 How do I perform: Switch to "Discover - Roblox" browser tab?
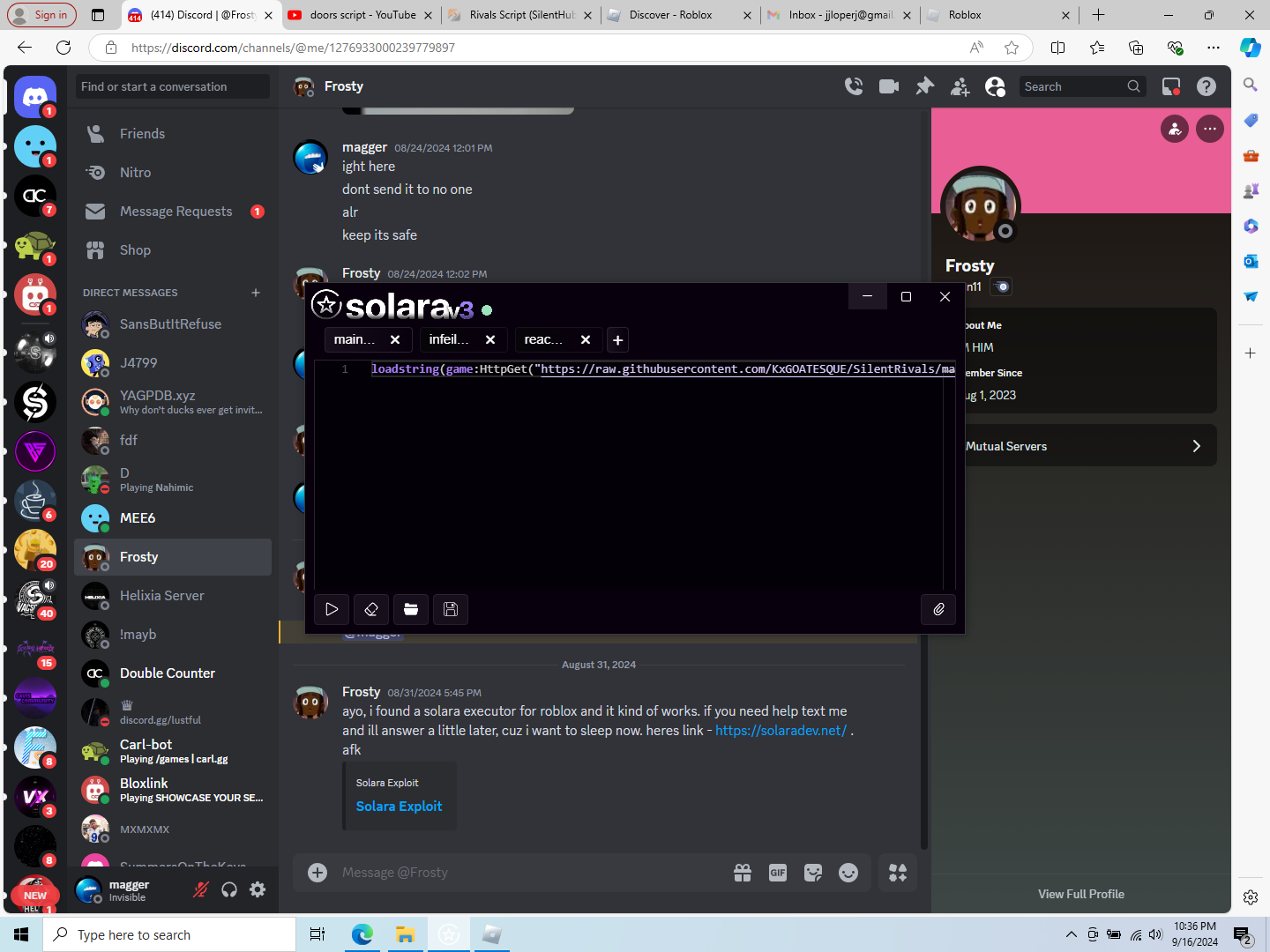[679, 15]
